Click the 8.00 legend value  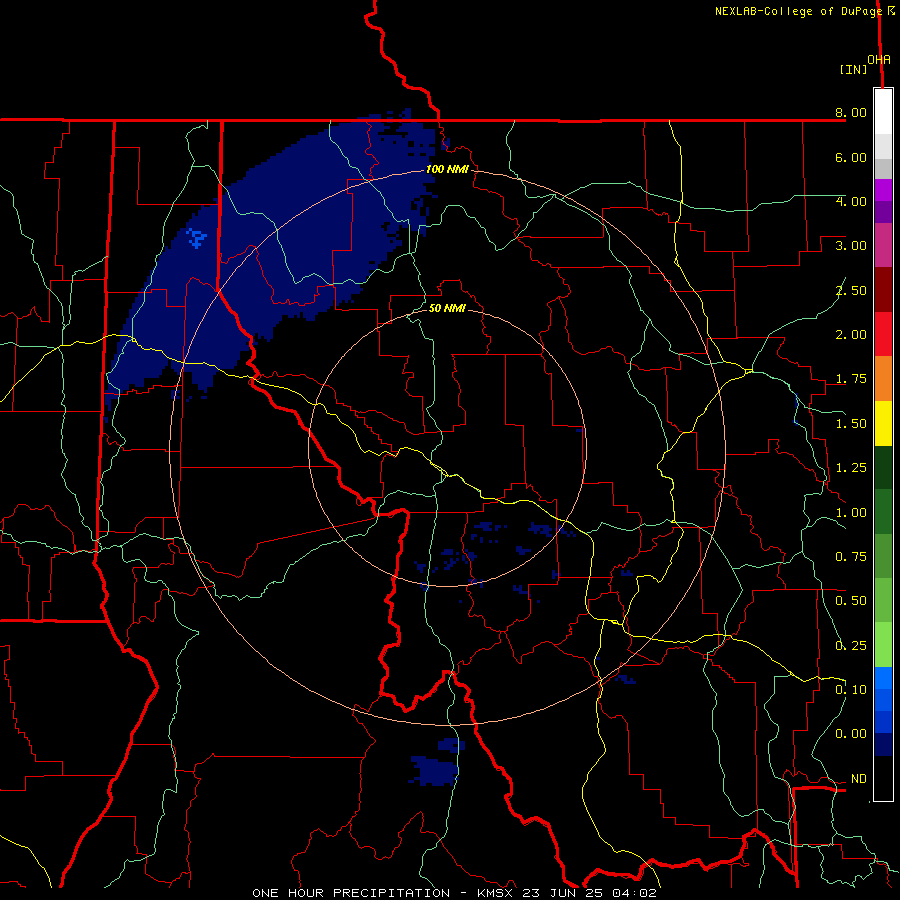coord(851,112)
